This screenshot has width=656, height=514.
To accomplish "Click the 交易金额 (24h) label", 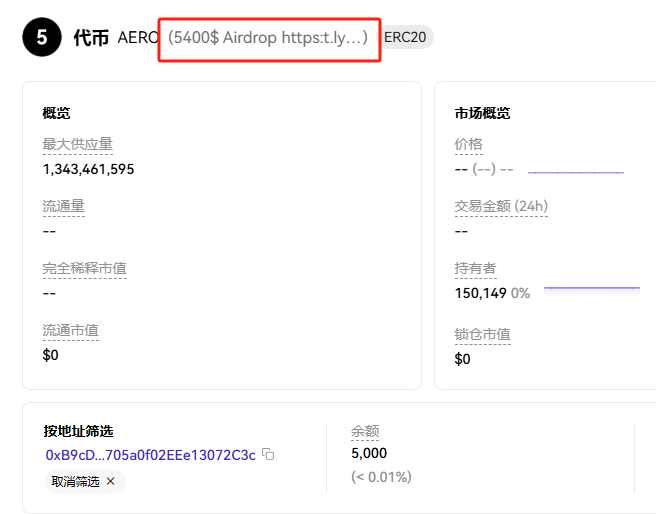I will [x=501, y=207].
